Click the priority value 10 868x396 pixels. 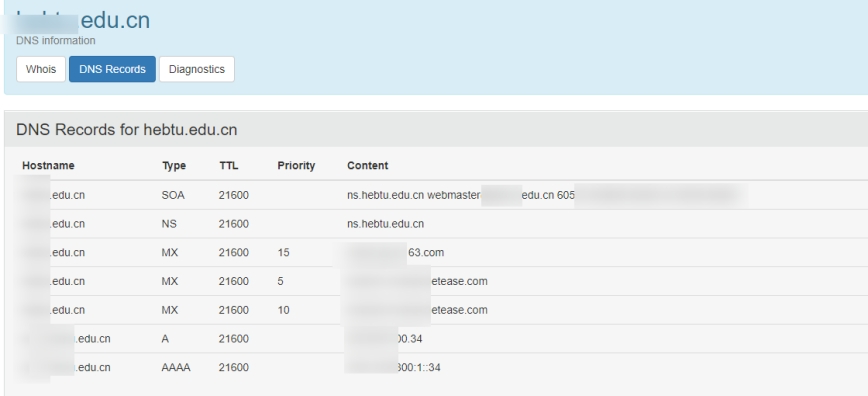pos(283,310)
